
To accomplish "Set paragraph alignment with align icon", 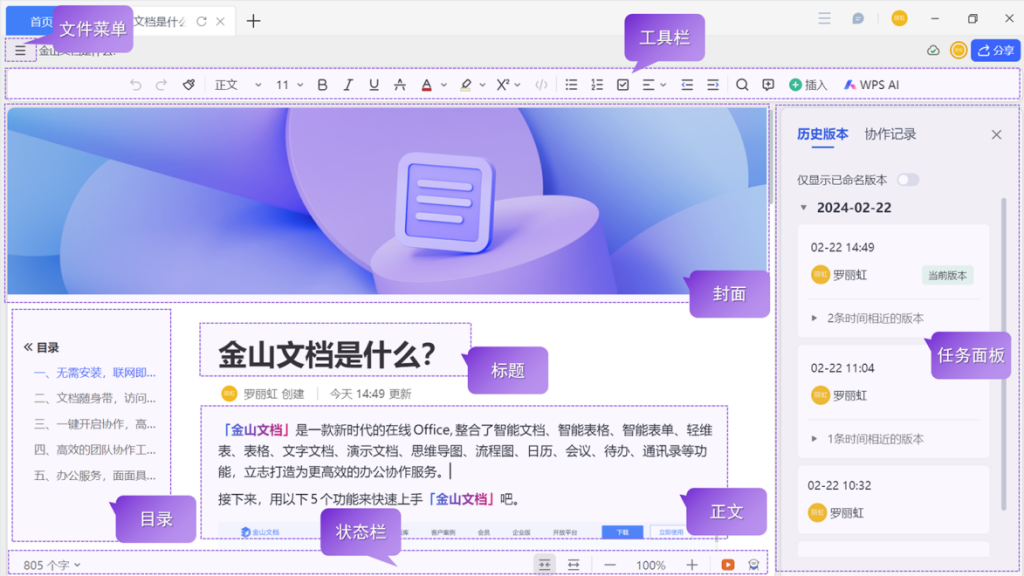I will tap(648, 85).
